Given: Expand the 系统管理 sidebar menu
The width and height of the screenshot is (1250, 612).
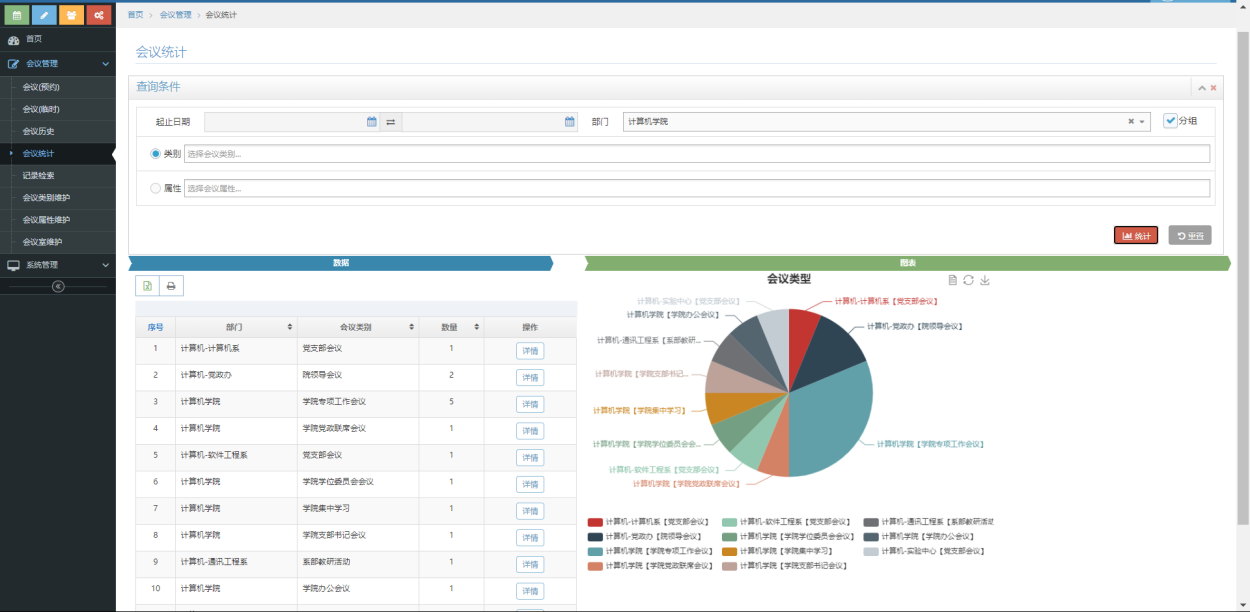Looking at the screenshot, I should coord(58,265).
